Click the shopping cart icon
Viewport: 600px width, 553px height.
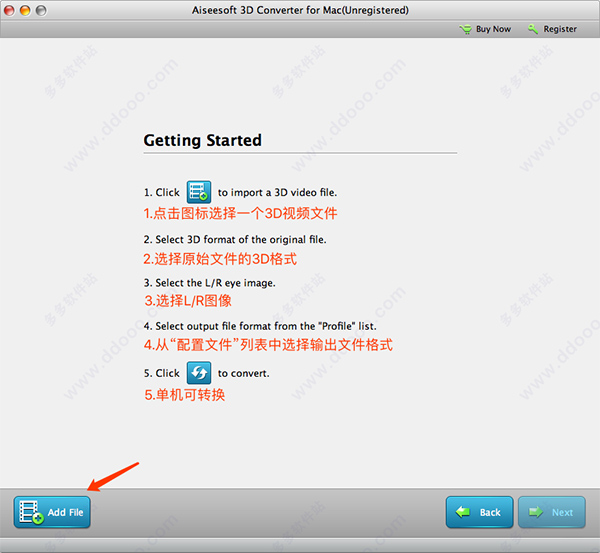(x=466, y=29)
